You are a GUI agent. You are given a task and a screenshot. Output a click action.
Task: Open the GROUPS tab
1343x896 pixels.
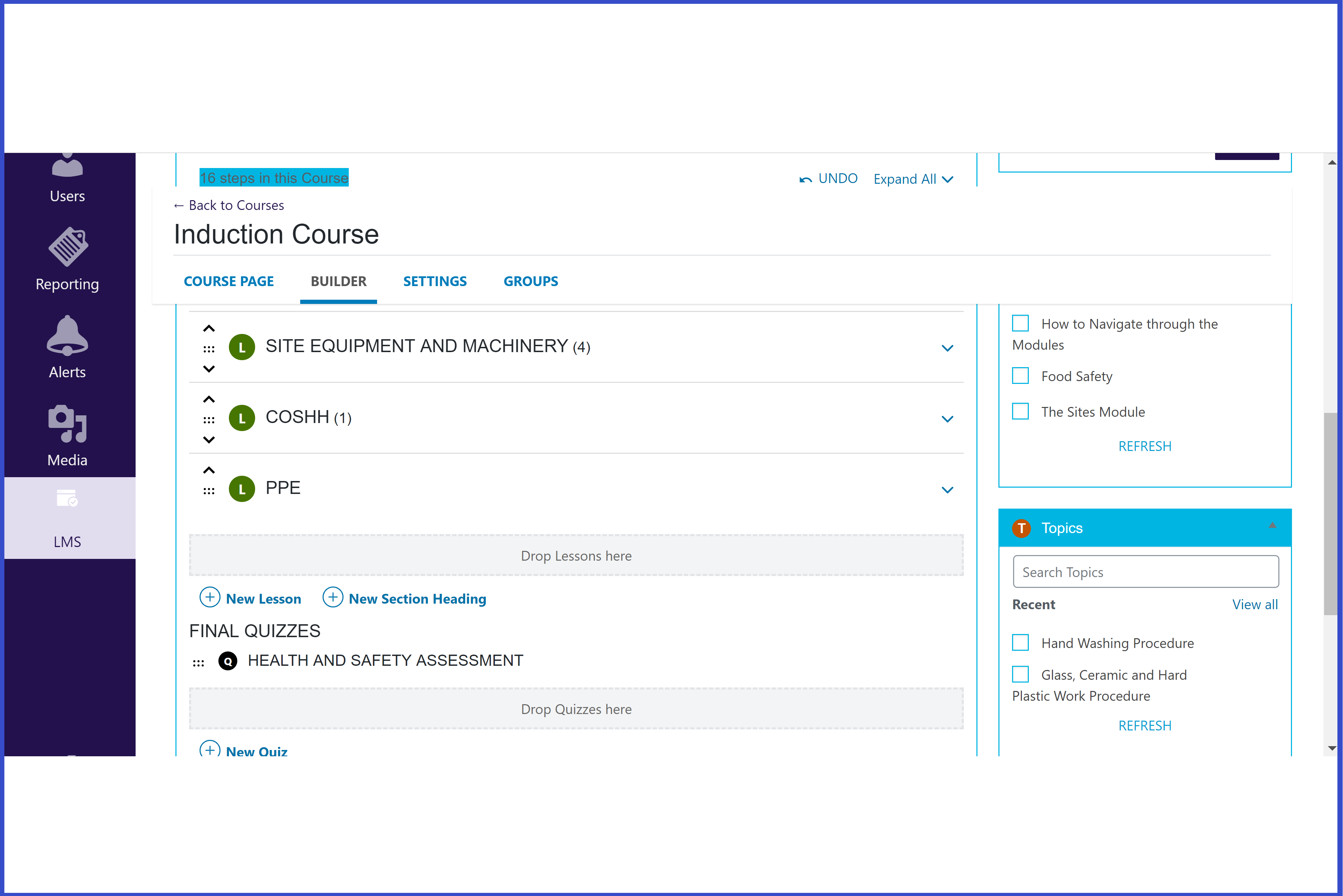530,281
